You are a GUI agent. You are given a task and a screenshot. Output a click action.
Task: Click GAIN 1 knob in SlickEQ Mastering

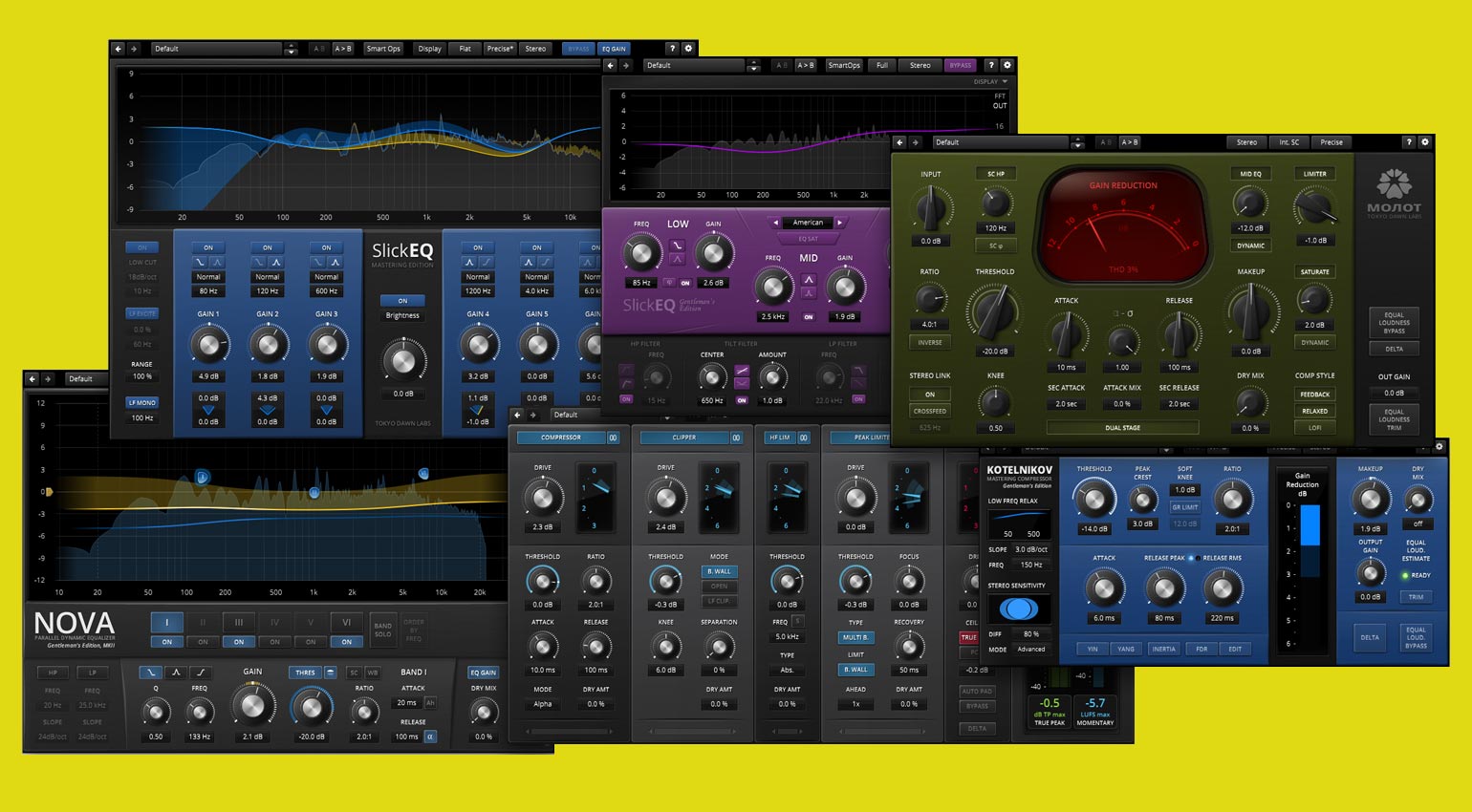tap(208, 344)
